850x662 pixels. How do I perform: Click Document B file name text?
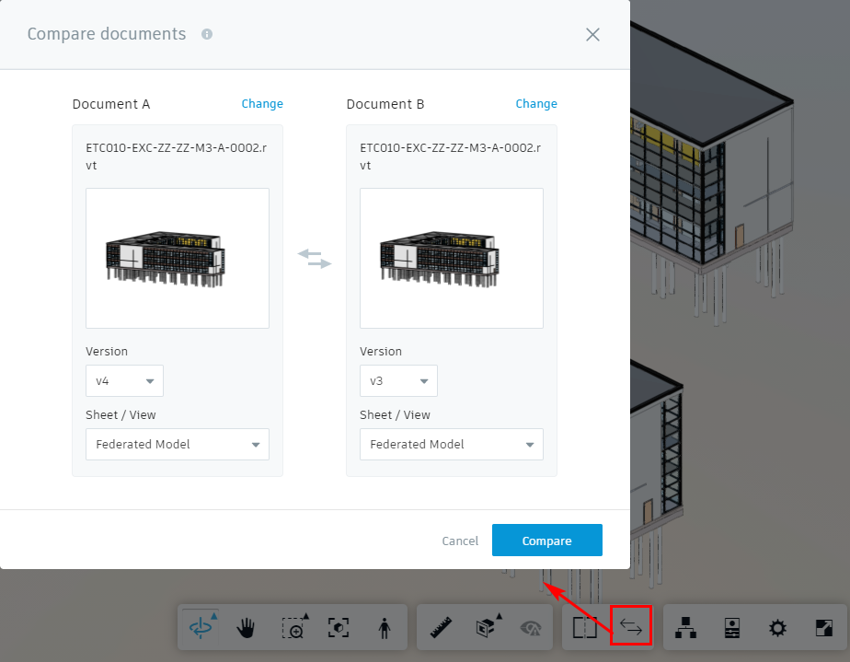coord(450,156)
